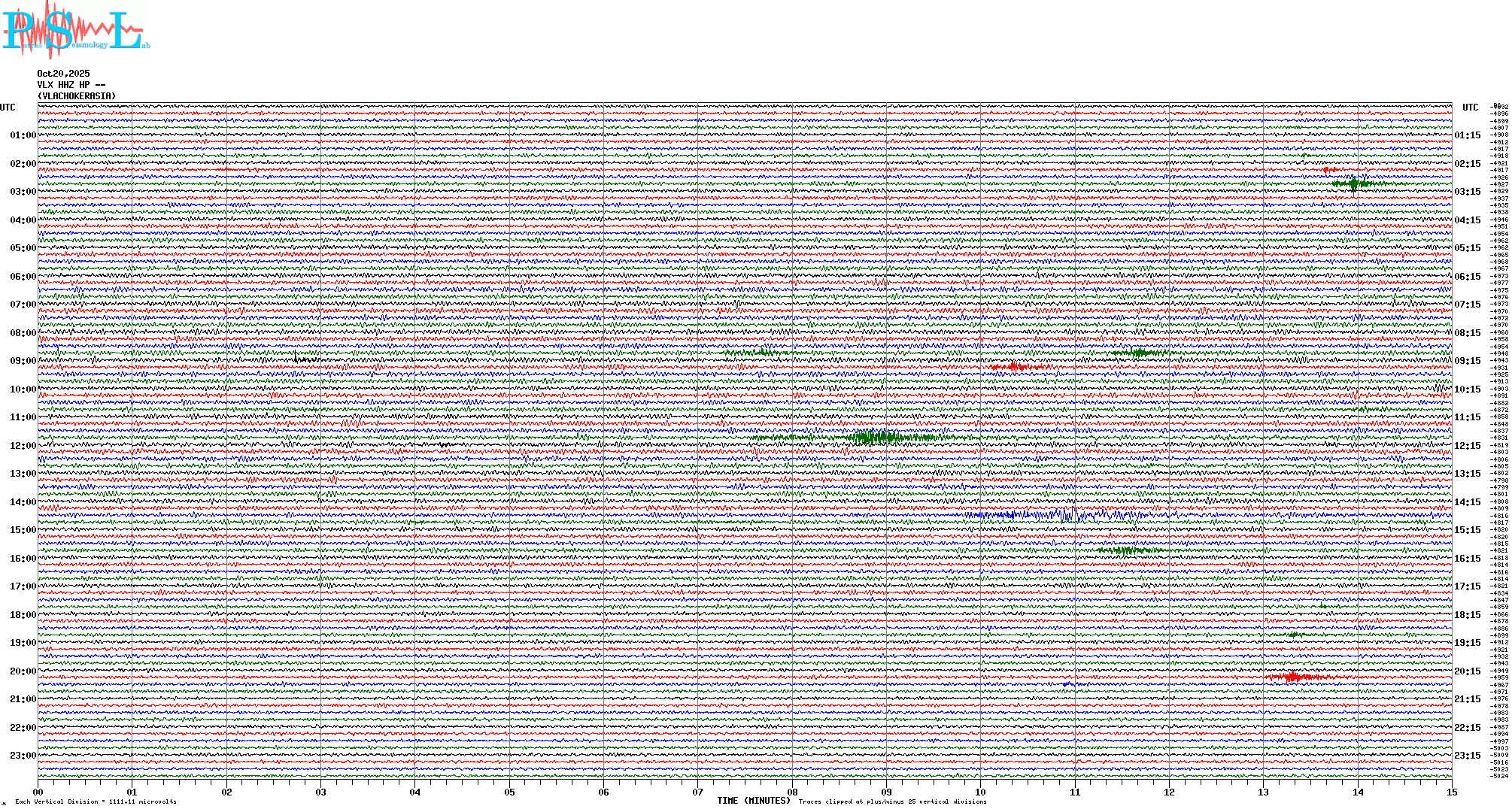Screen dimensions: 1512x812
Task: Click the PSL seismology lab logo
Action: click(74, 30)
